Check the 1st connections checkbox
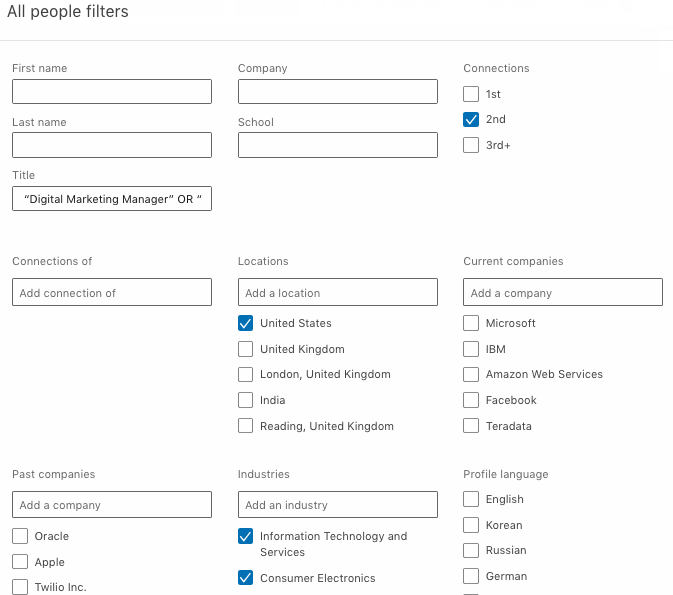 pos(471,94)
